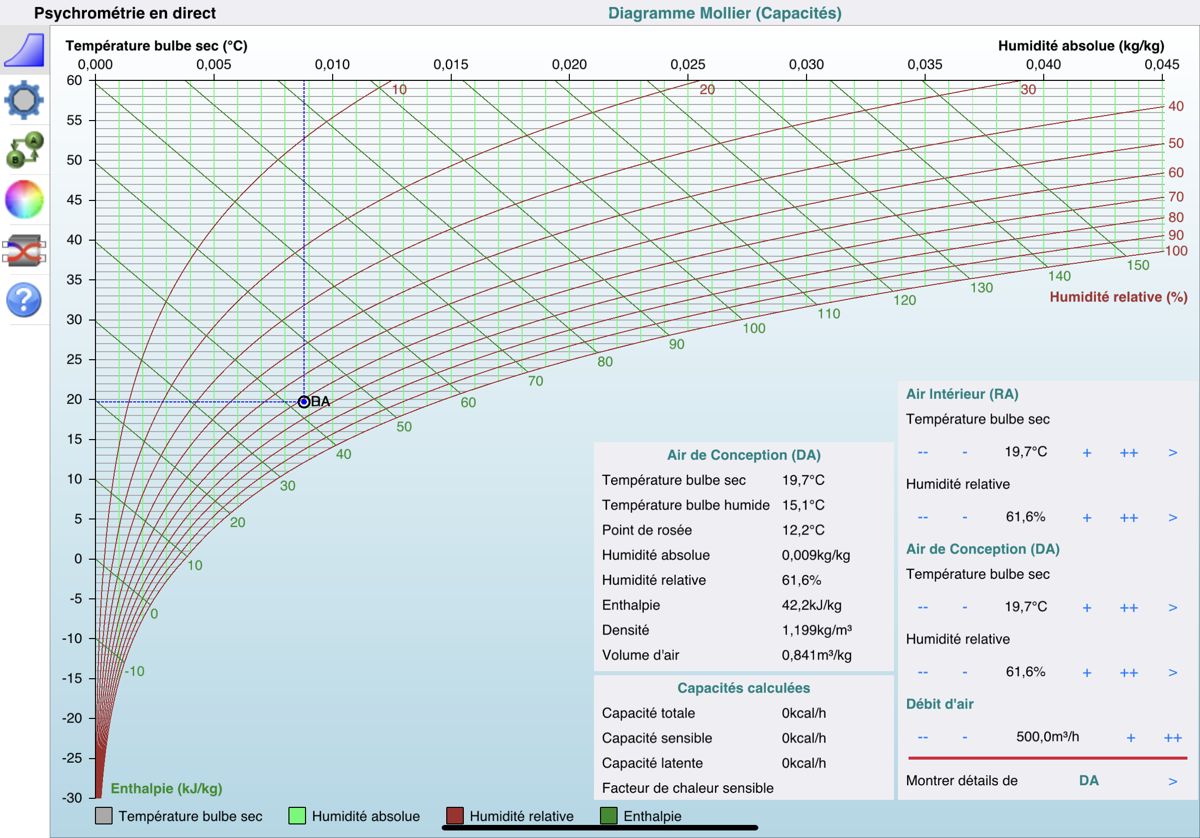Select the Enthalpie value 42,2kJ/kg
The height and width of the screenshot is (838, 1200).
pyautogui.click(x=812, y=605)
